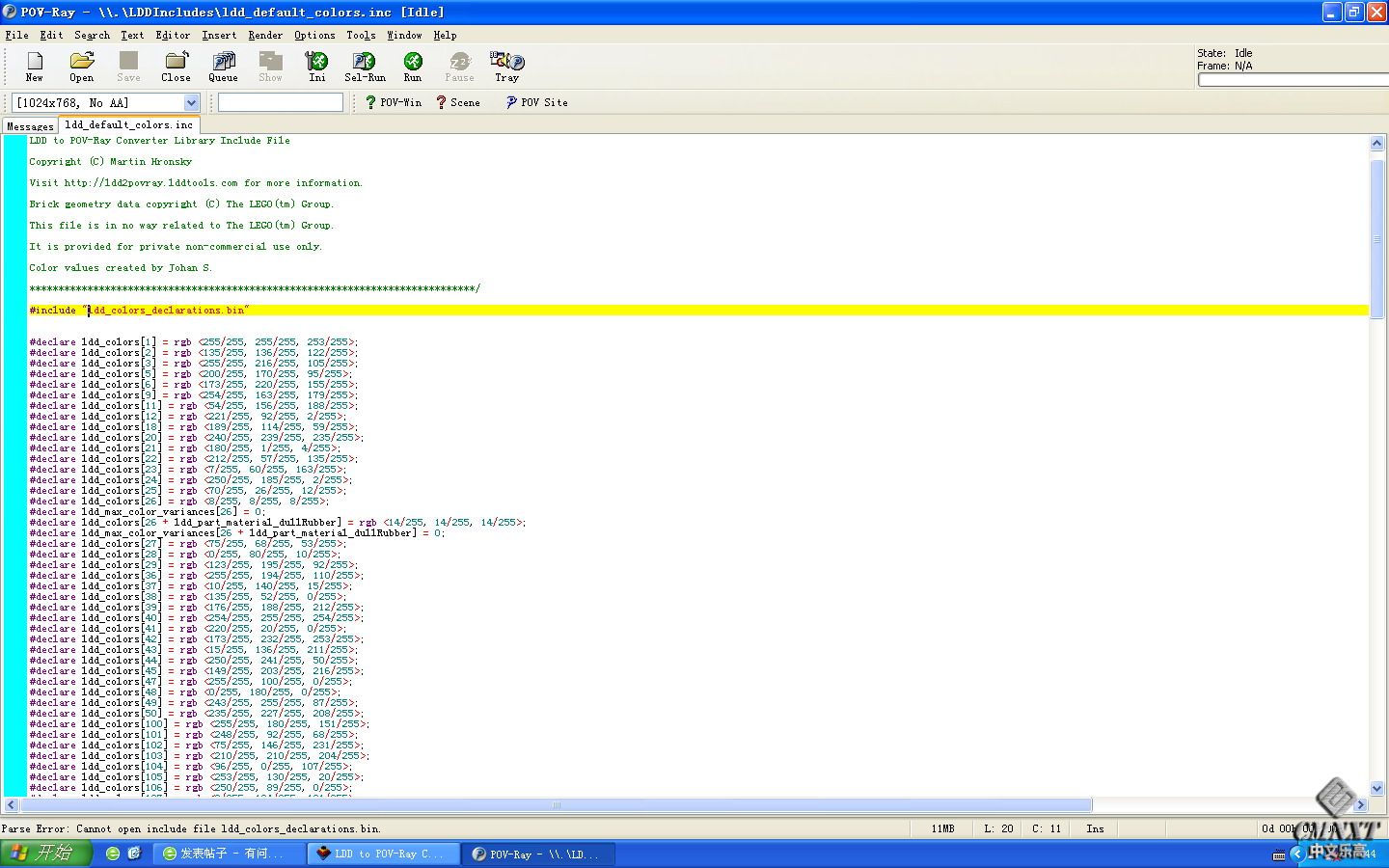Expand the resolution preset dropdown

(191, 102)
